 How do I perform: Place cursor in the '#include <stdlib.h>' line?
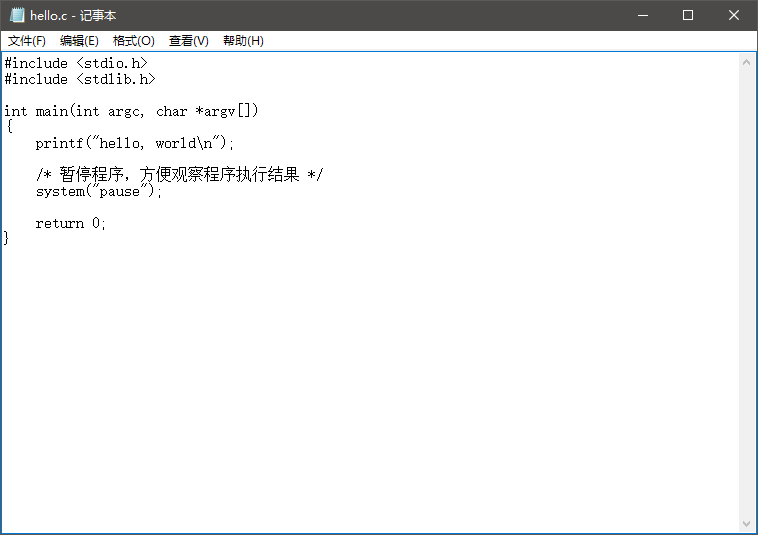point(80,79)
